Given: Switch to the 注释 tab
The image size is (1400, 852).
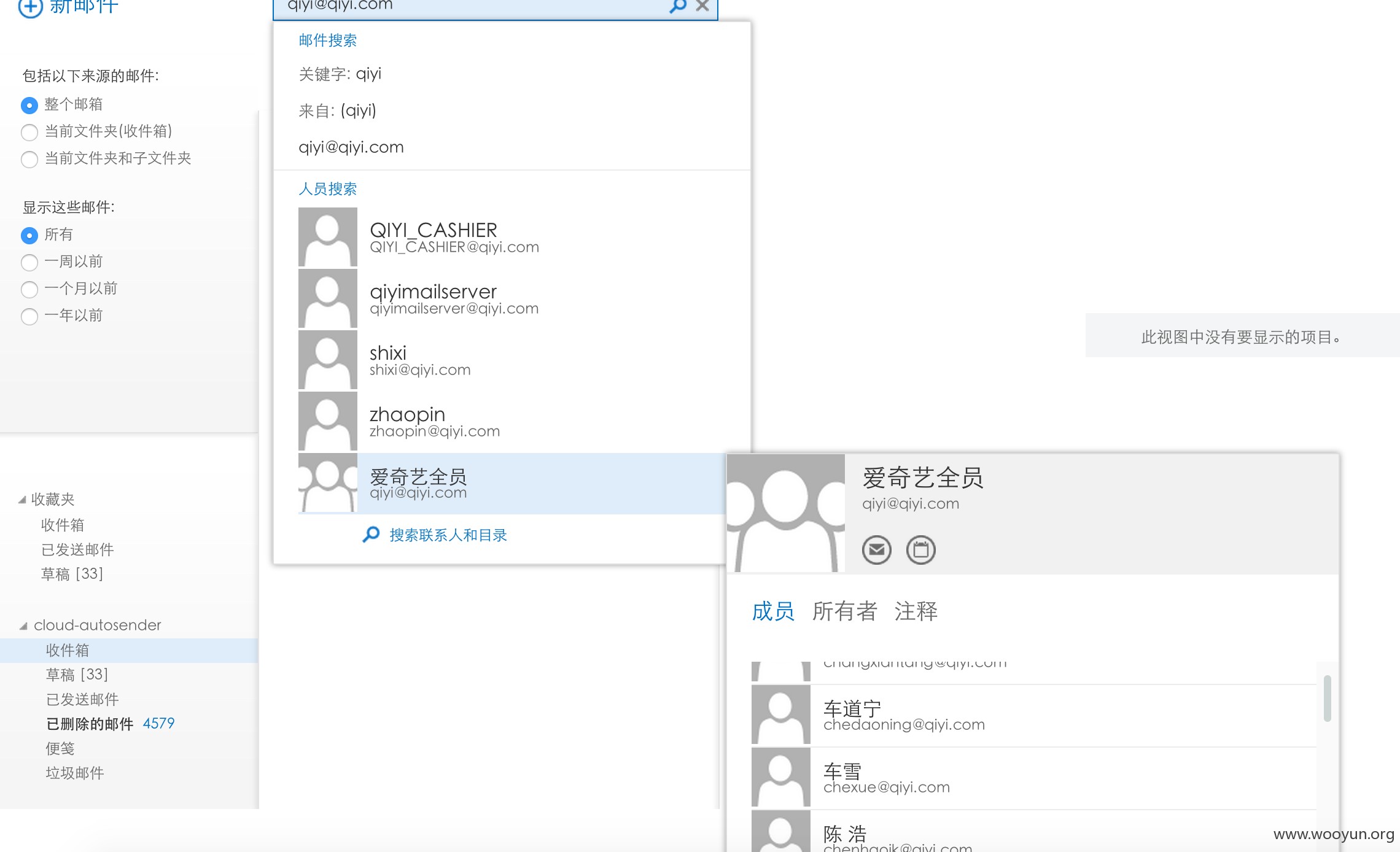Looking at the screenshot, I should (x=916, y=611).
